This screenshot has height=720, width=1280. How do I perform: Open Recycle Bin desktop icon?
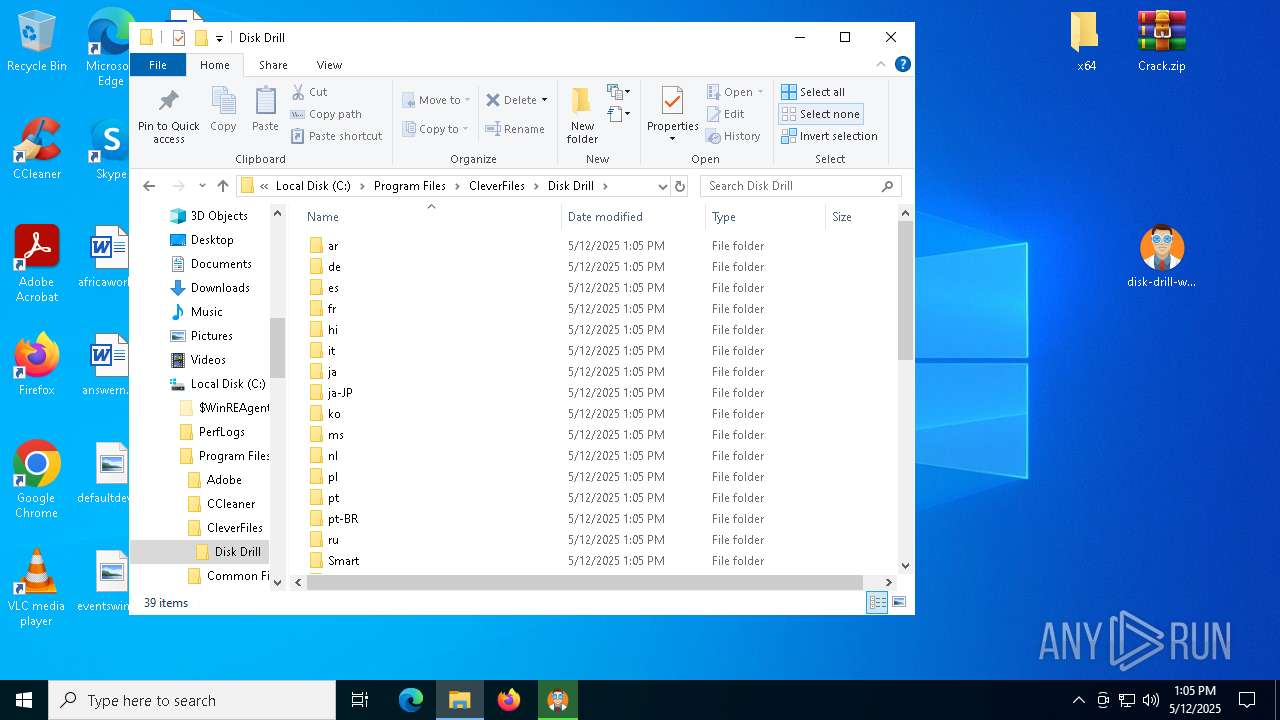click(x=37, y=43)
